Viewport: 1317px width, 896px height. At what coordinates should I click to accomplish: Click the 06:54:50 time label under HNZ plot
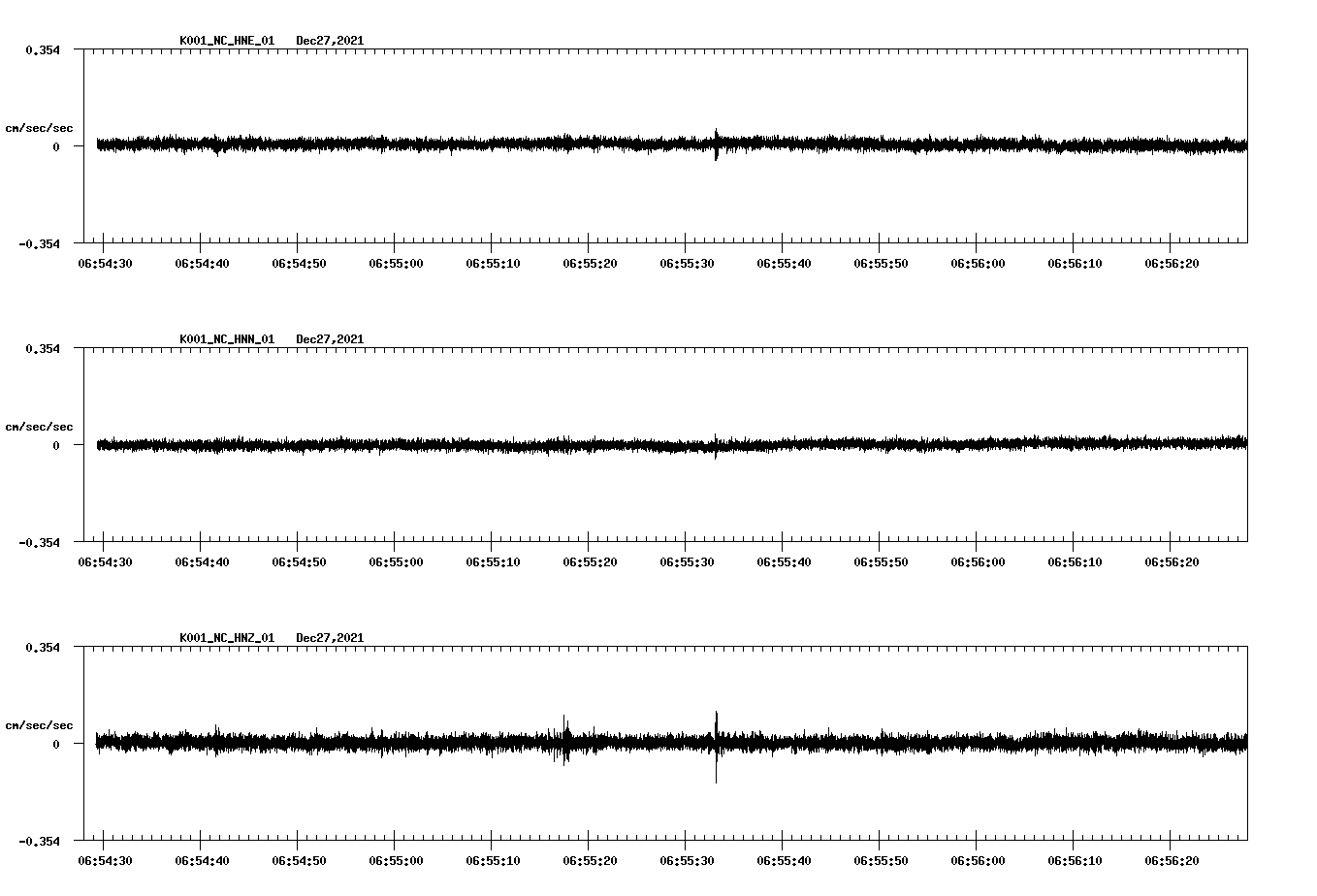tap(299, 861)
